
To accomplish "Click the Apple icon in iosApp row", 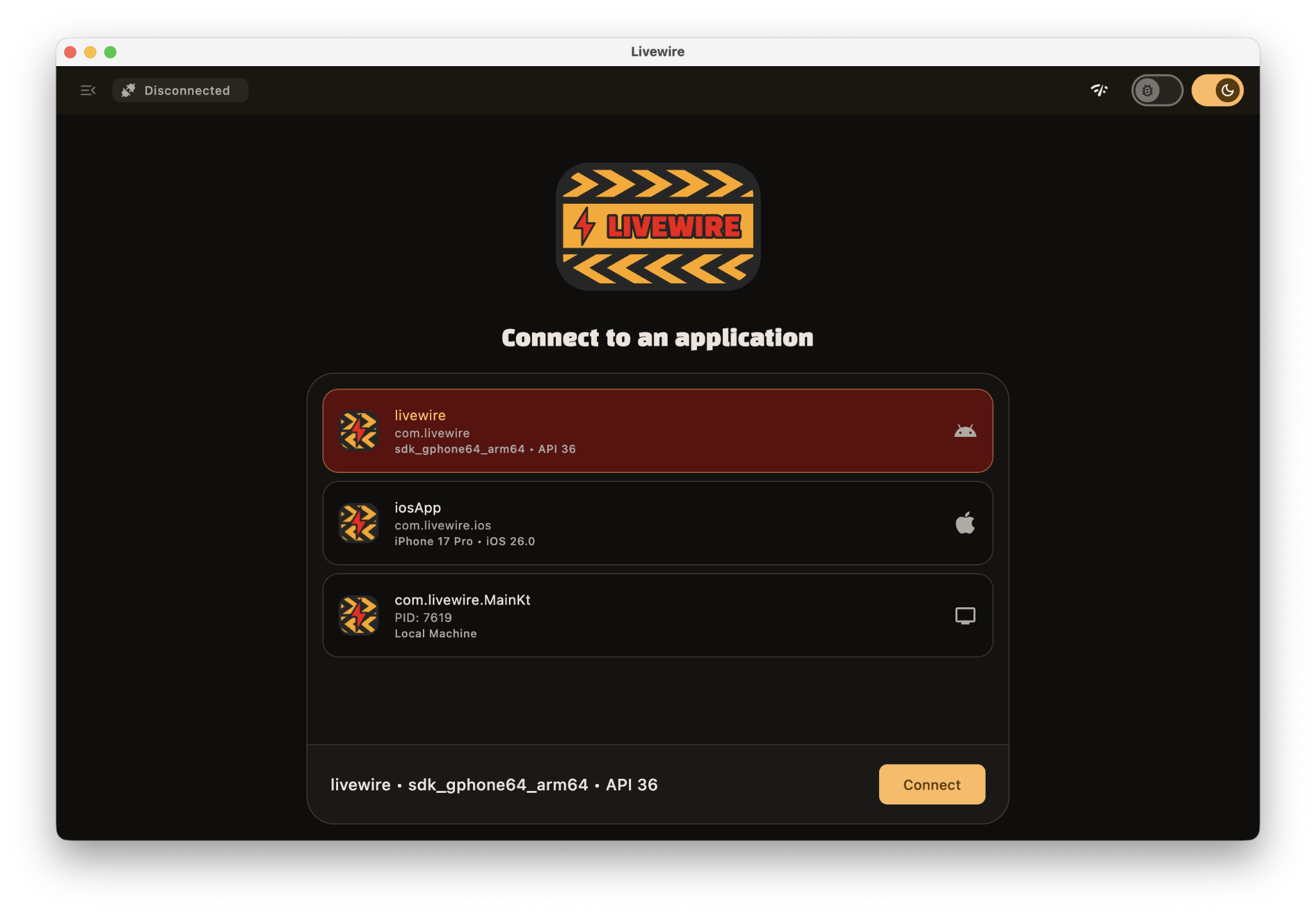I will click(965, 523).
